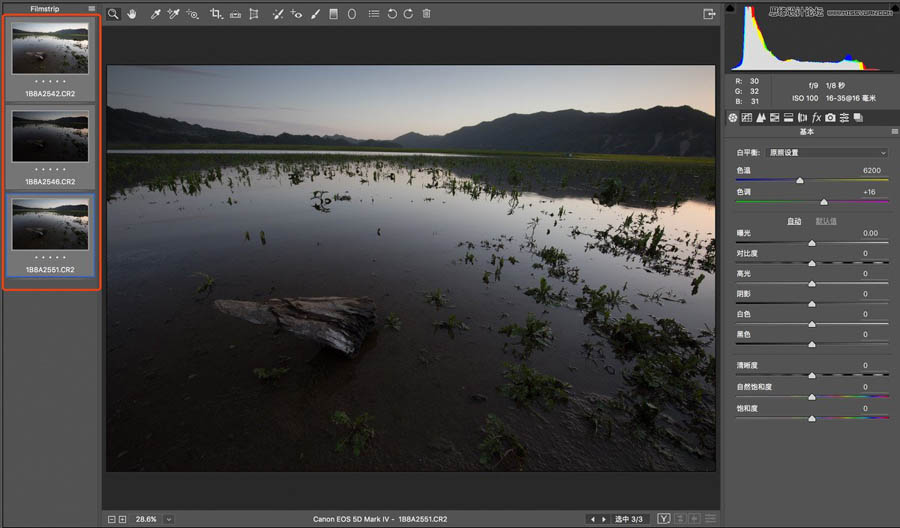The width and height of the screenshot is (900, 528).
Task: Click the tint value field +16
Action: [869, 192]
